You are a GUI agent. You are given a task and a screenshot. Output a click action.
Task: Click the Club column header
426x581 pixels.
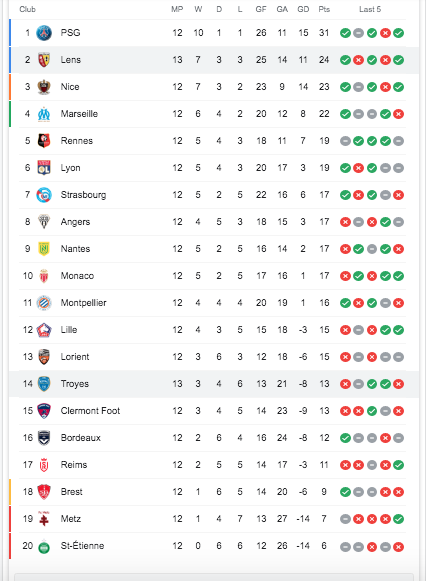tap(27, 9)
